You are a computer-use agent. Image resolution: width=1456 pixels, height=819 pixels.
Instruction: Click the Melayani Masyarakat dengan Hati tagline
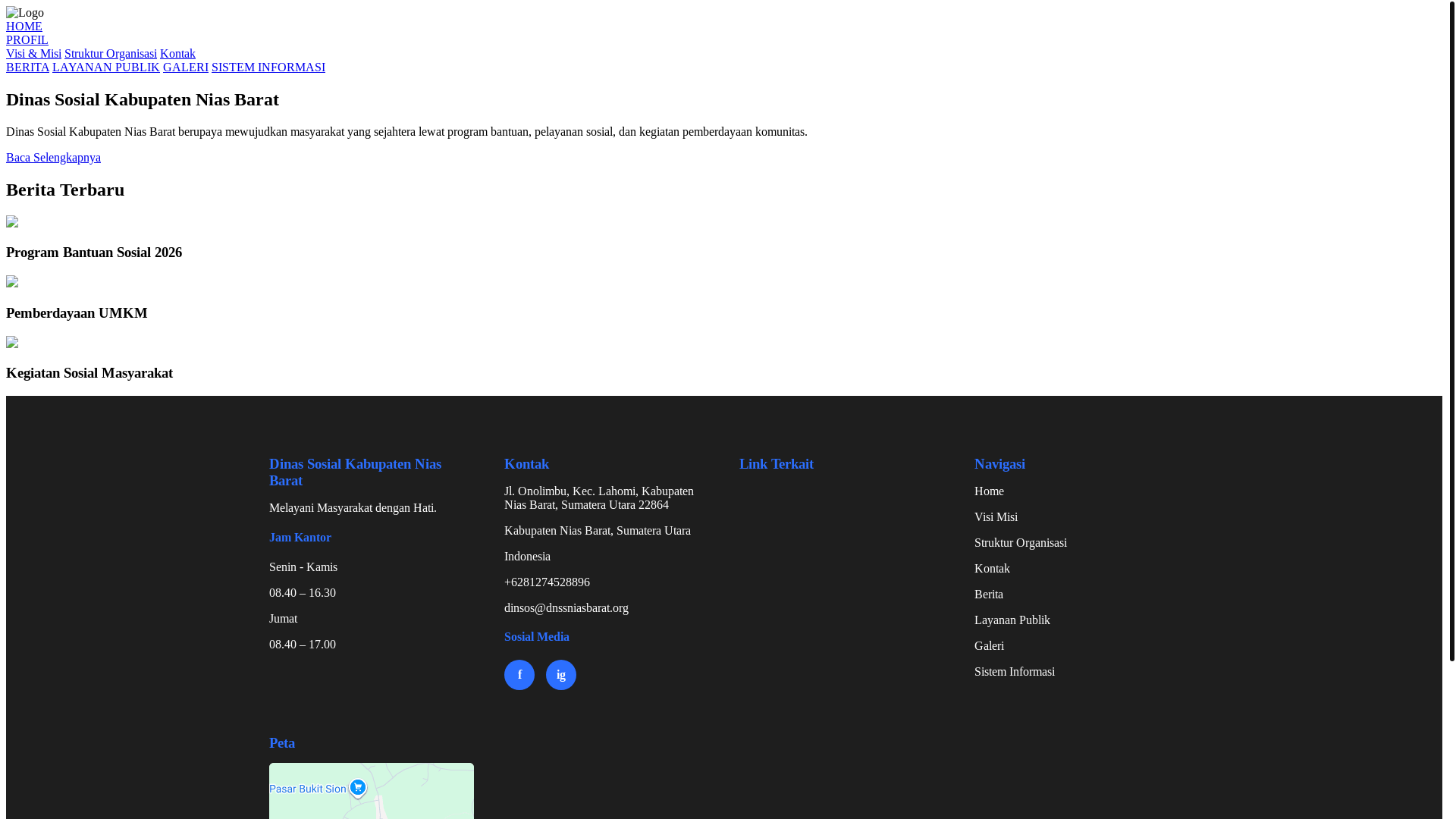[353, 508]
